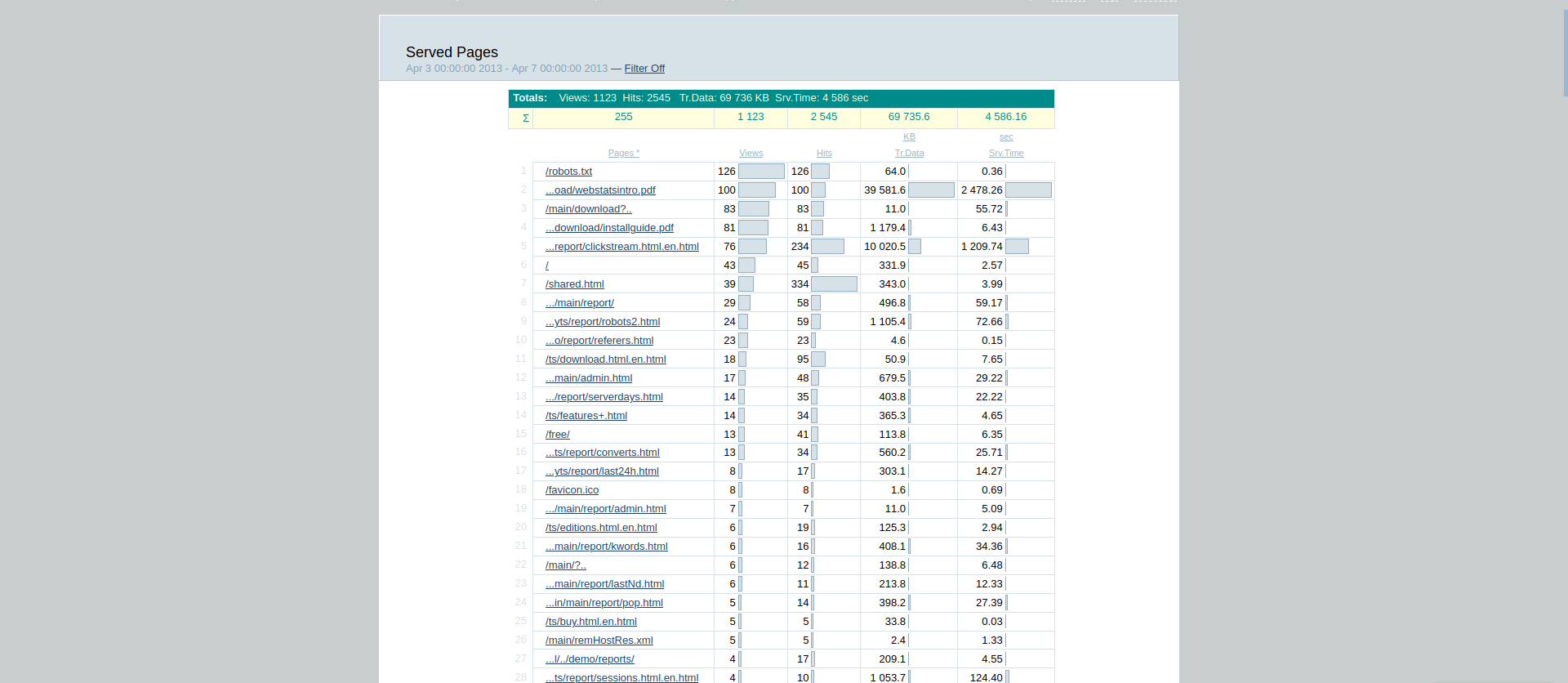
Task: Click the Filter Off link
Action: (644, 69)
